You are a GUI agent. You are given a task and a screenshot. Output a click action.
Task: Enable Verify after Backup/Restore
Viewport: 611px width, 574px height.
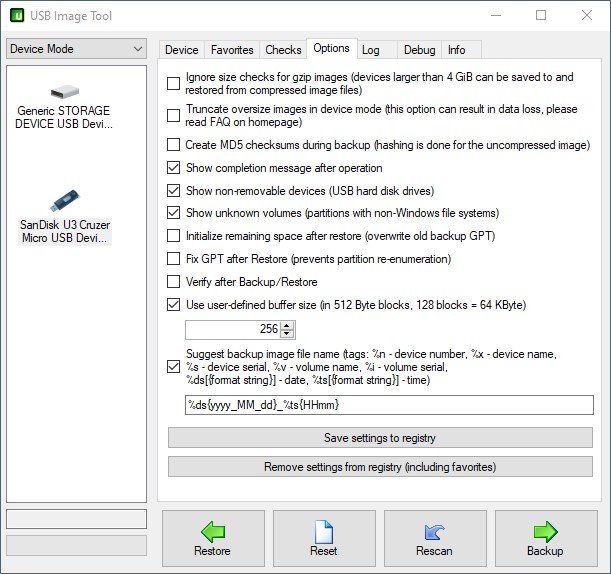click(173, 281)
